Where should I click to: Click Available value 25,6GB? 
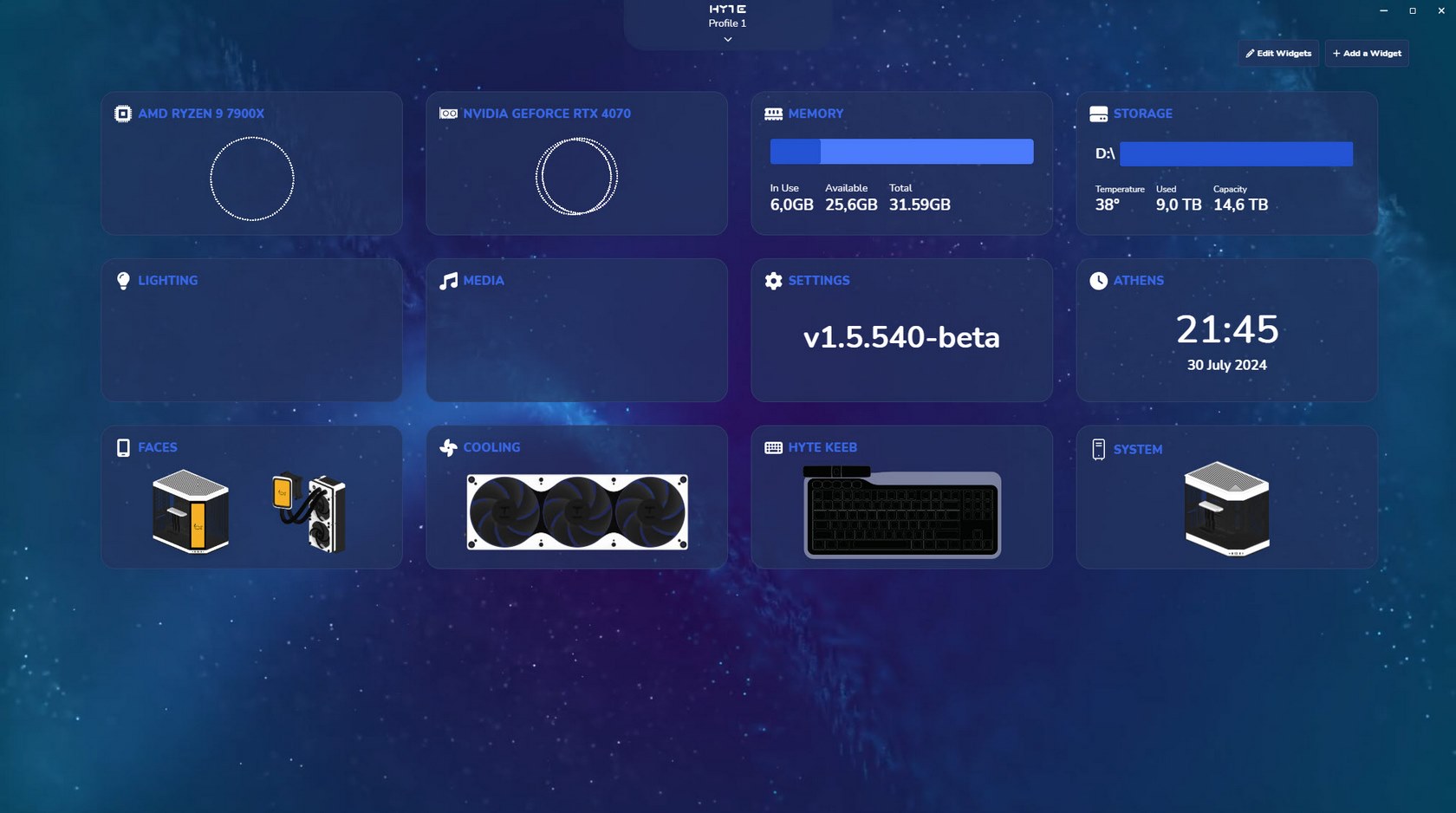tap(851, 205)
